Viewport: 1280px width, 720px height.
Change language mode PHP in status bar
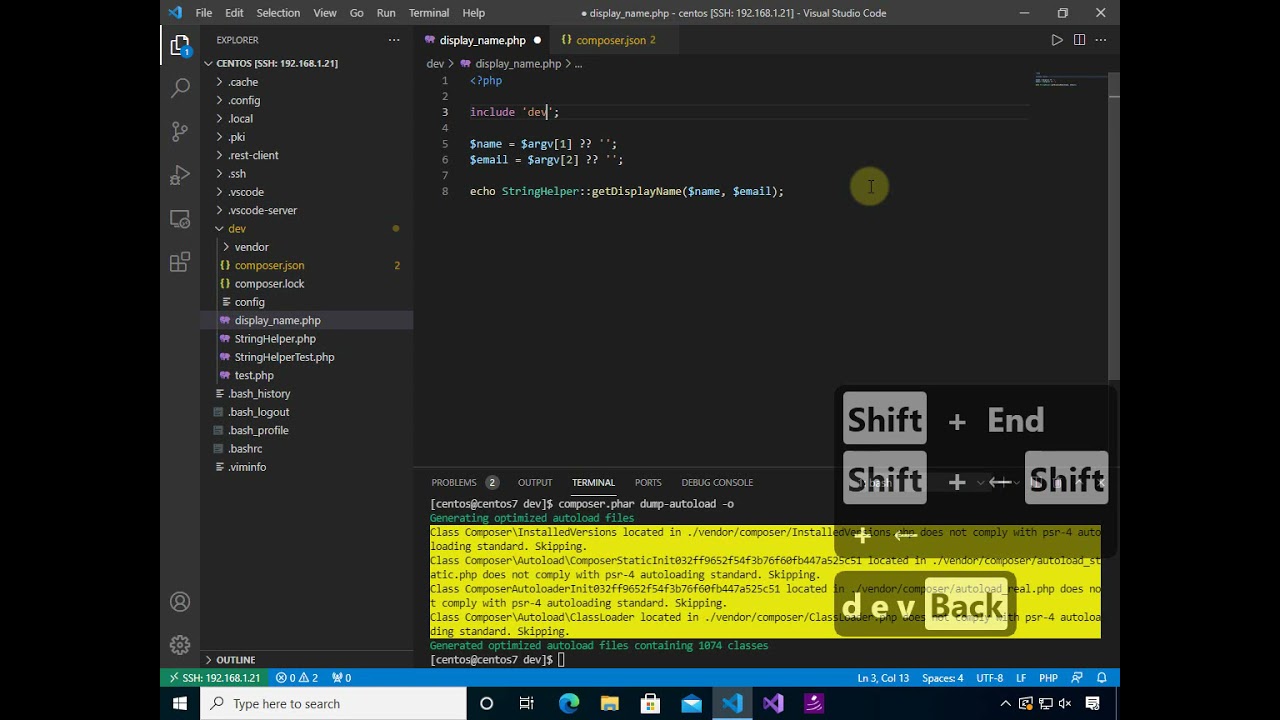[1048, 677]
